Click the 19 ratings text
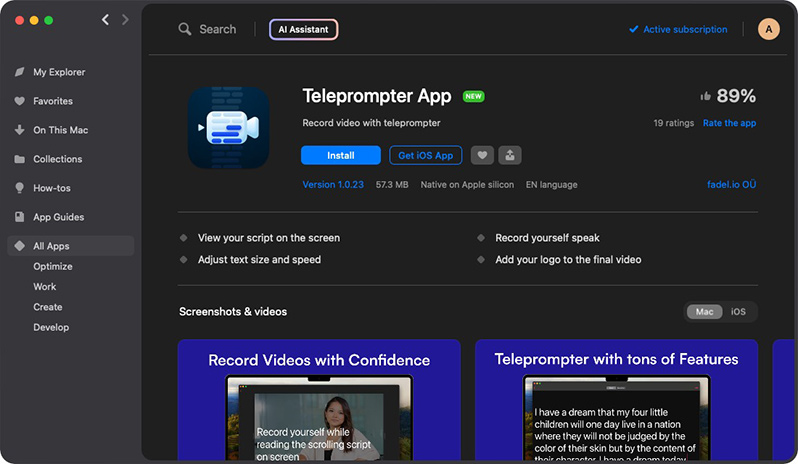 tap(673, 123)
